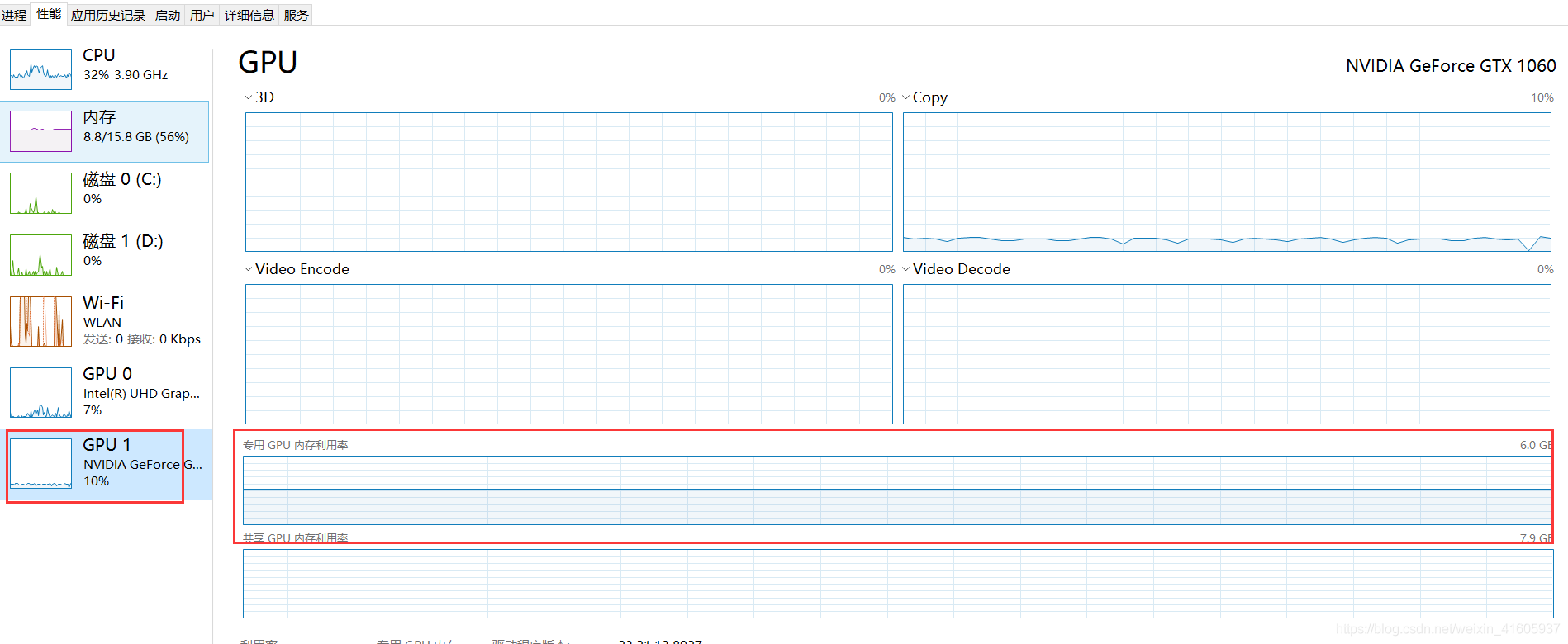This screenshot has height=644, width=1568.
Task: Switch to the 详细信息 tab
Action: (x=249, y=15)
